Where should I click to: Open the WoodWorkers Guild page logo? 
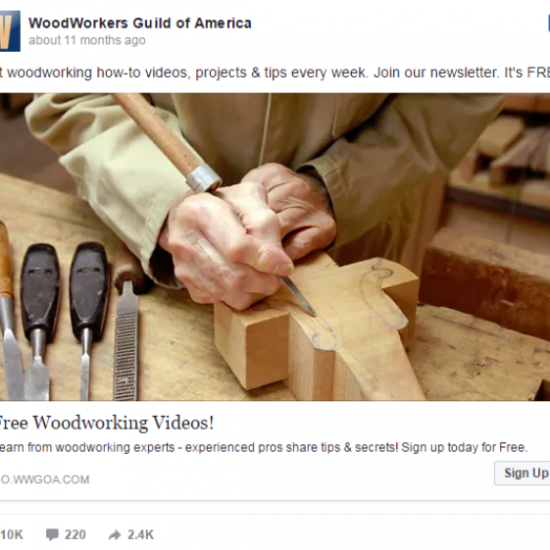point(10,31)
